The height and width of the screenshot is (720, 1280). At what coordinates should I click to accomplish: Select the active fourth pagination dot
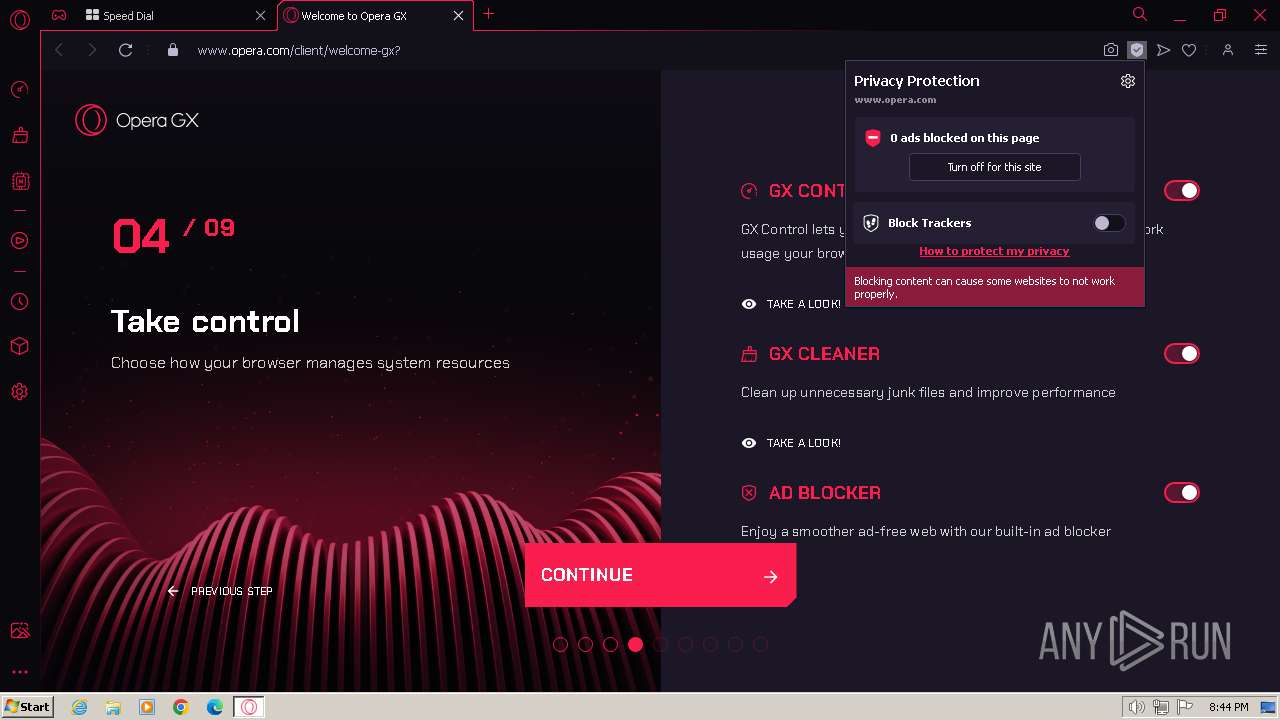(635, 644)
